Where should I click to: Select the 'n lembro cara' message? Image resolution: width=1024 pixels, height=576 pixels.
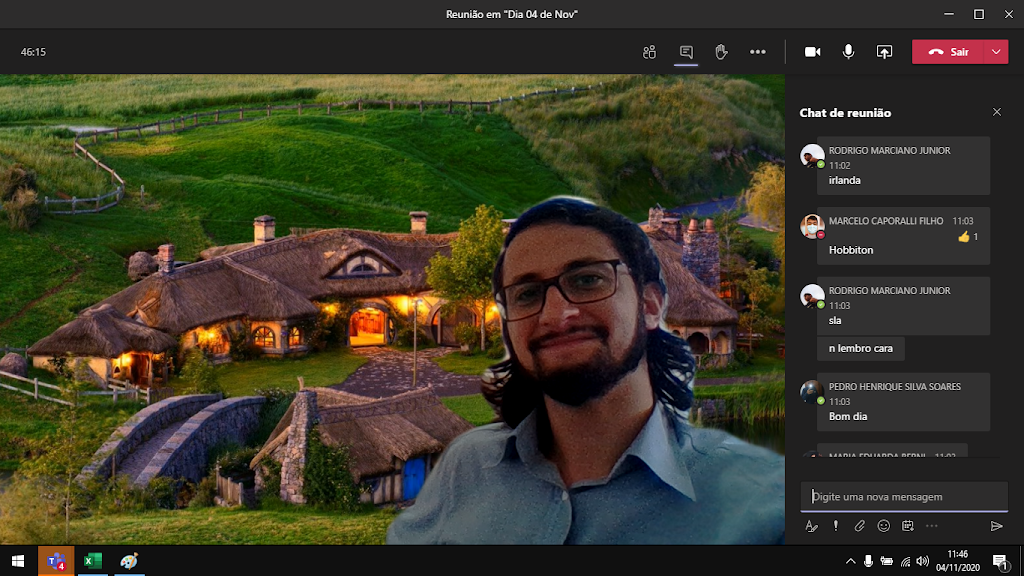click(861, 349)
